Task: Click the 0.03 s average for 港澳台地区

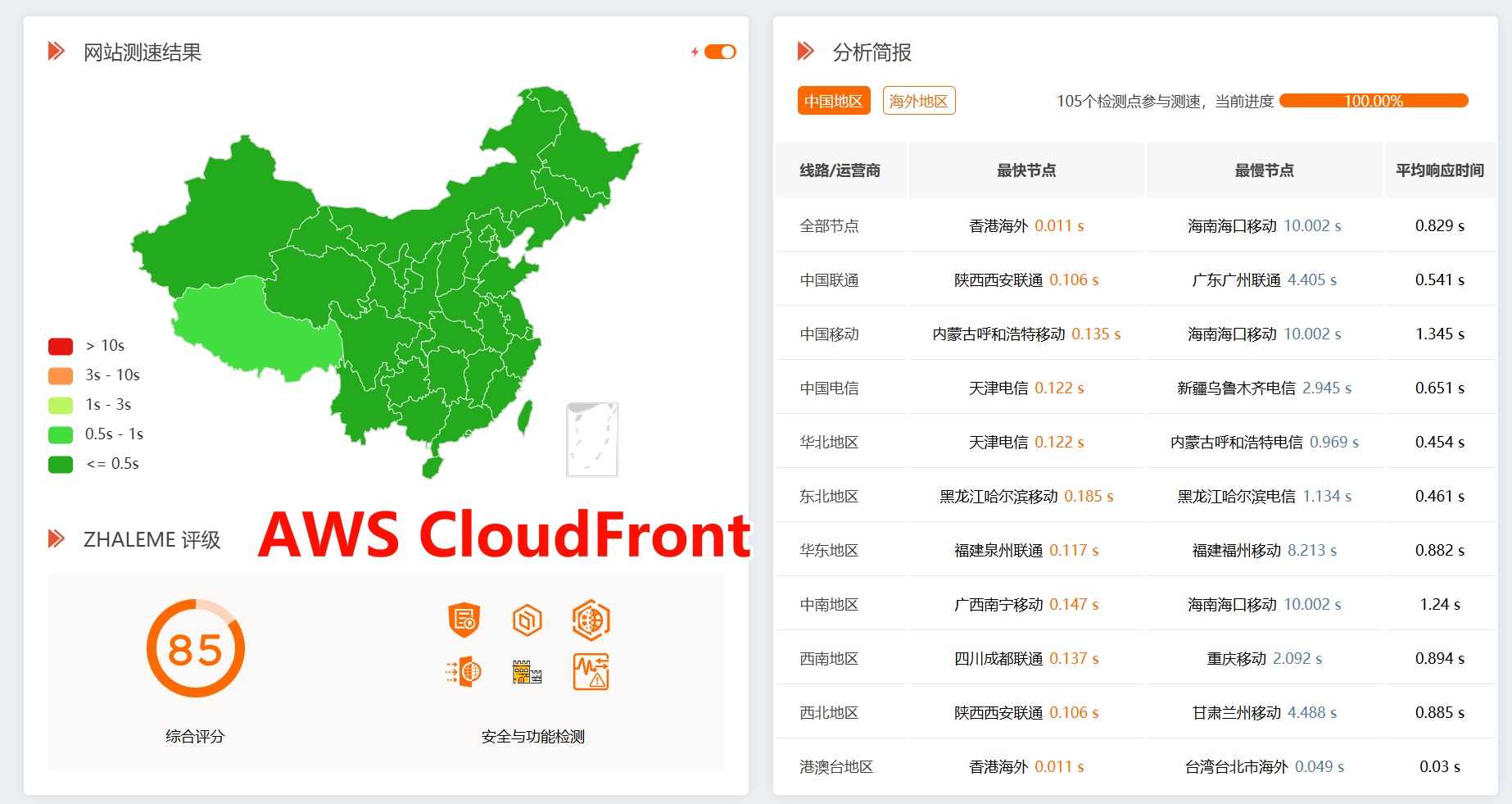Action: 1440,766
